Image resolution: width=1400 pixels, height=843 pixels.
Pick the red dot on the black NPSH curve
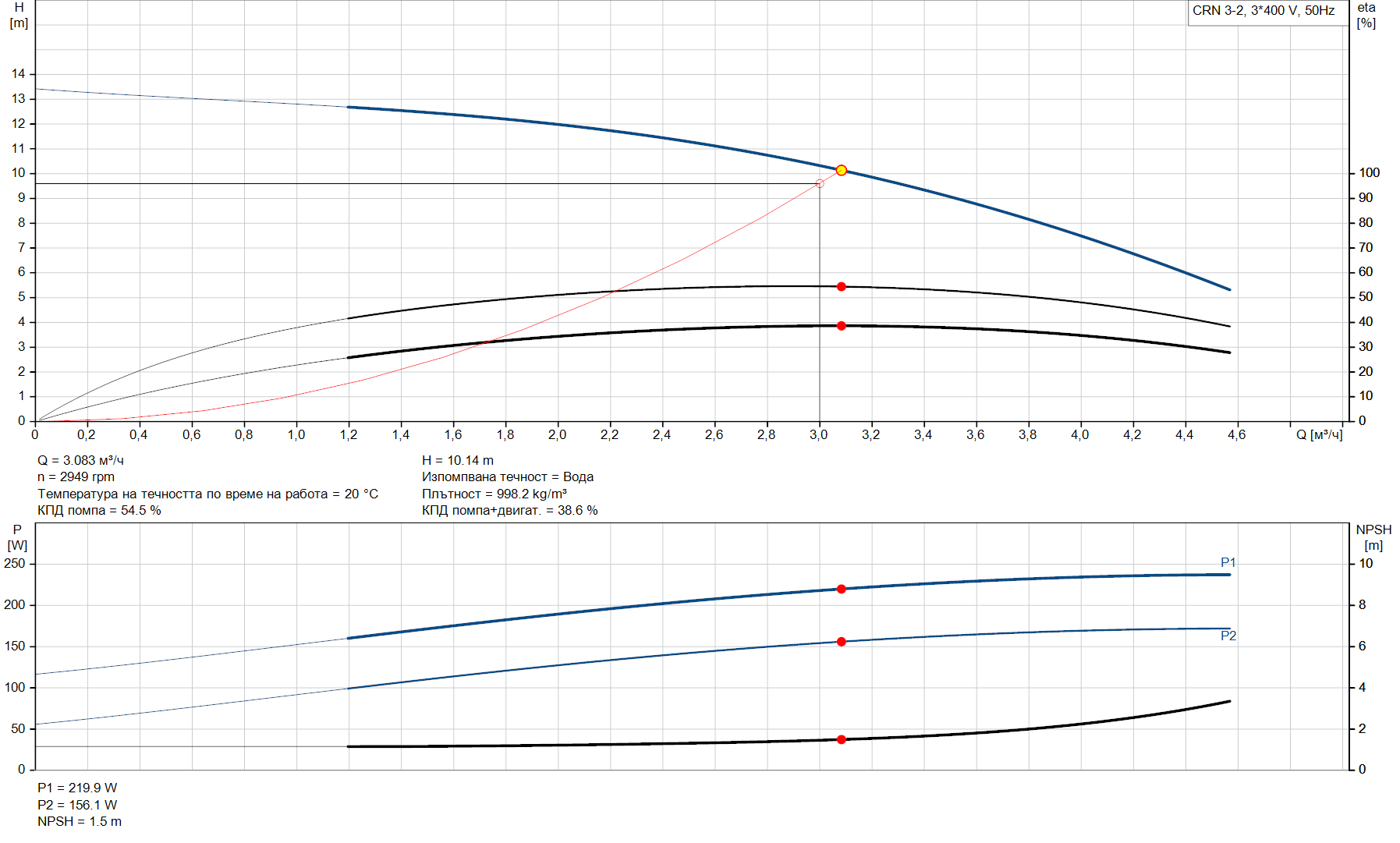[x=841, y=739]
